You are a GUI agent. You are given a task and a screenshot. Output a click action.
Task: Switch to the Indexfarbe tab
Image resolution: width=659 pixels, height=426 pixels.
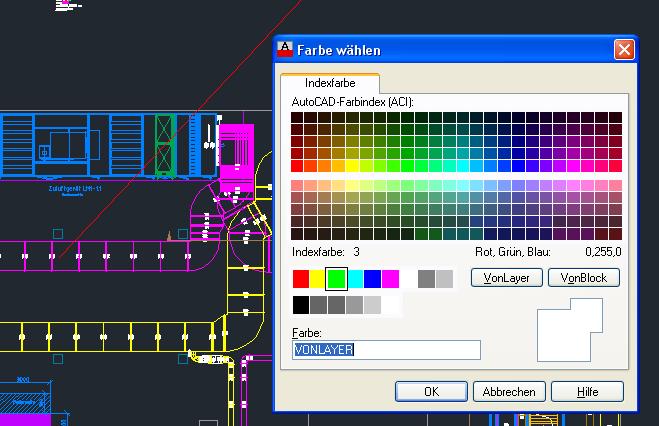coord(330,83)
